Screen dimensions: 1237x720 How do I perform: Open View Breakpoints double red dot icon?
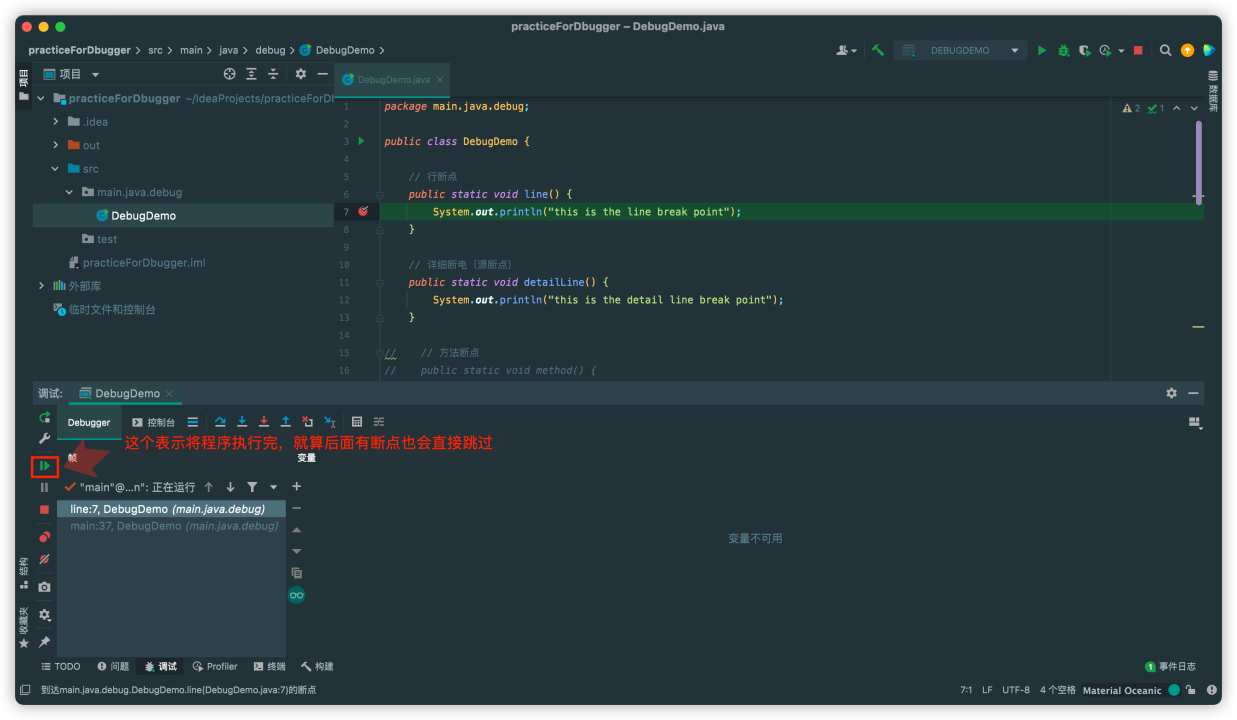click(x=44, y=537)
